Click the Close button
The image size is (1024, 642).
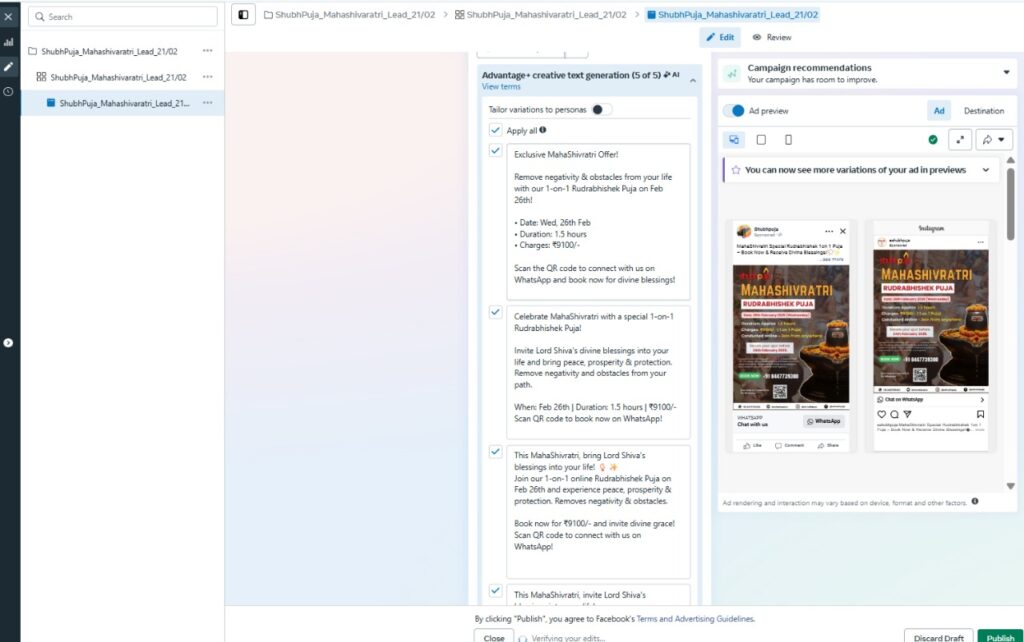tap(494, 637)
